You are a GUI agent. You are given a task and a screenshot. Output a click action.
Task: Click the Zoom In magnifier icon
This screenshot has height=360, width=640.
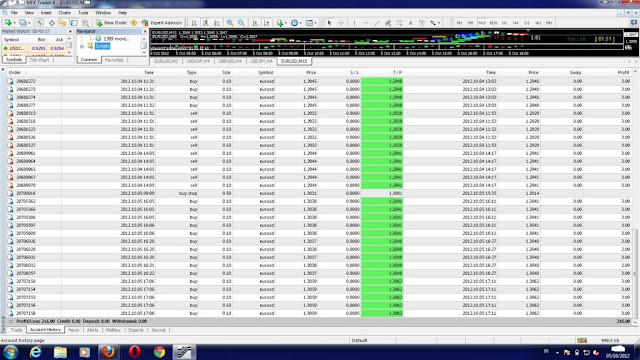230,23
